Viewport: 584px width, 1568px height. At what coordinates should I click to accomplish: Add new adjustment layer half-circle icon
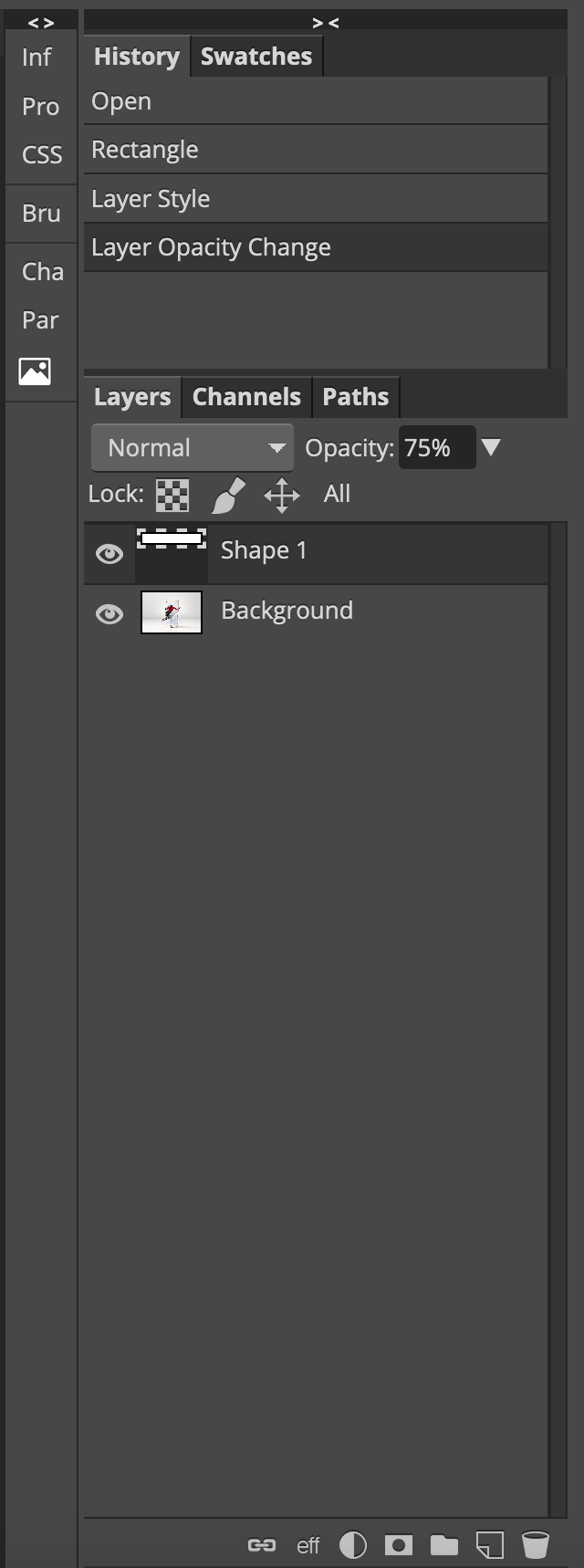point(353,1544)
